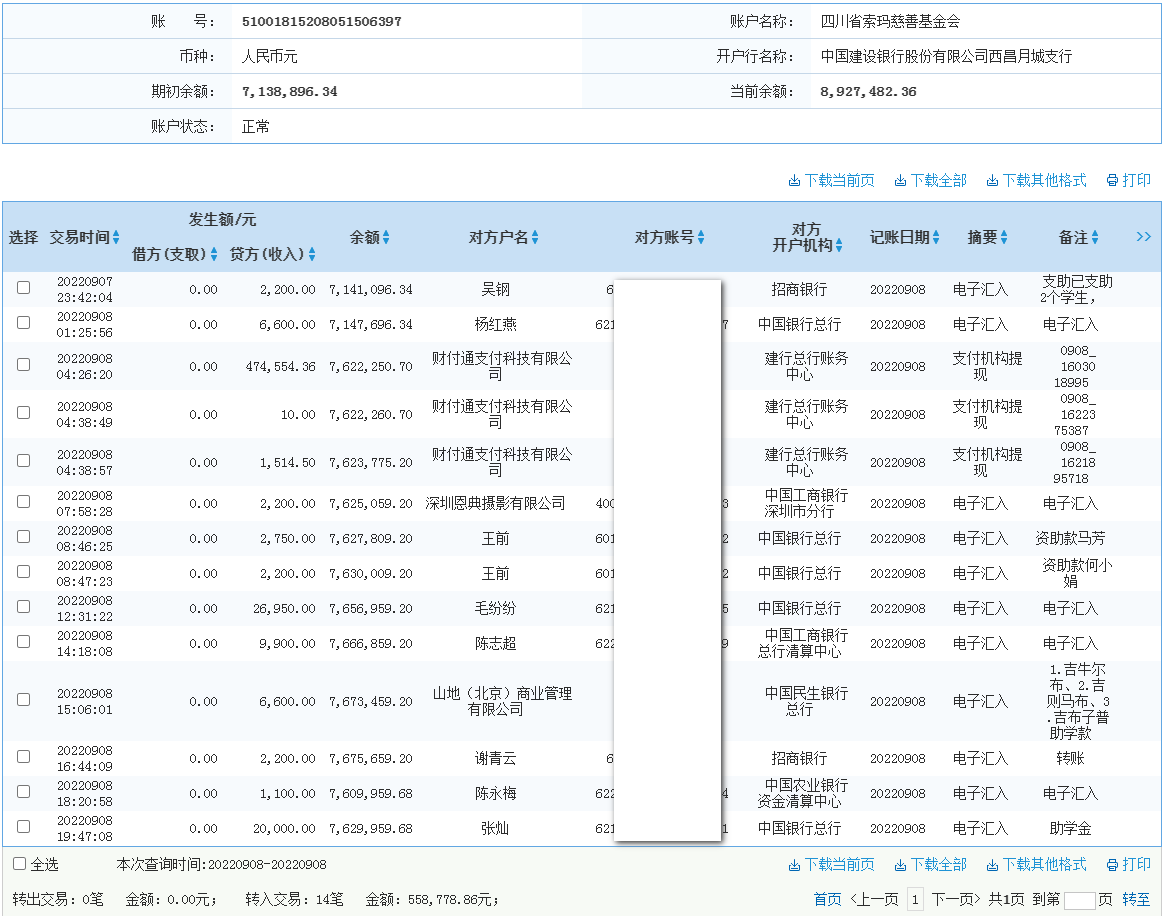The height and width of the screenshot is (916, 1163).
Task: Click the page number input field
Action: 1080,900
